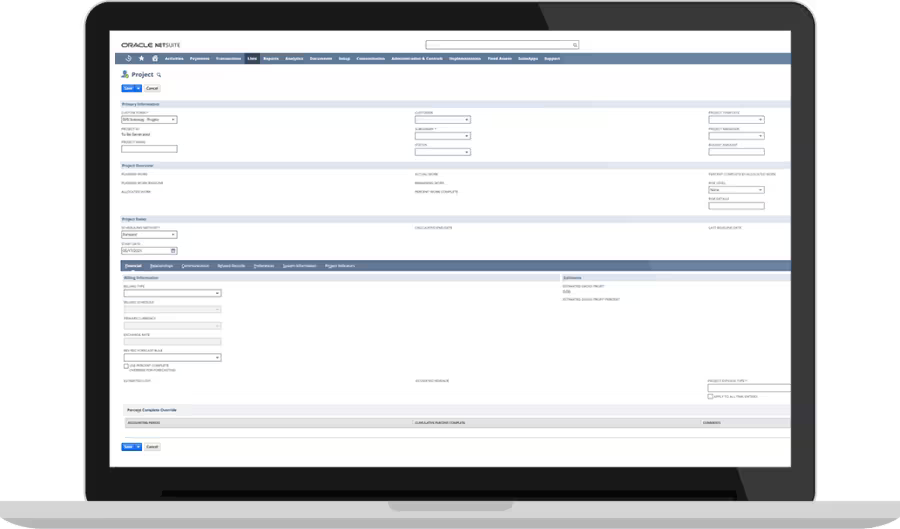Click the Recent Records clock icon
900x529 pixels.
(127, 59)
